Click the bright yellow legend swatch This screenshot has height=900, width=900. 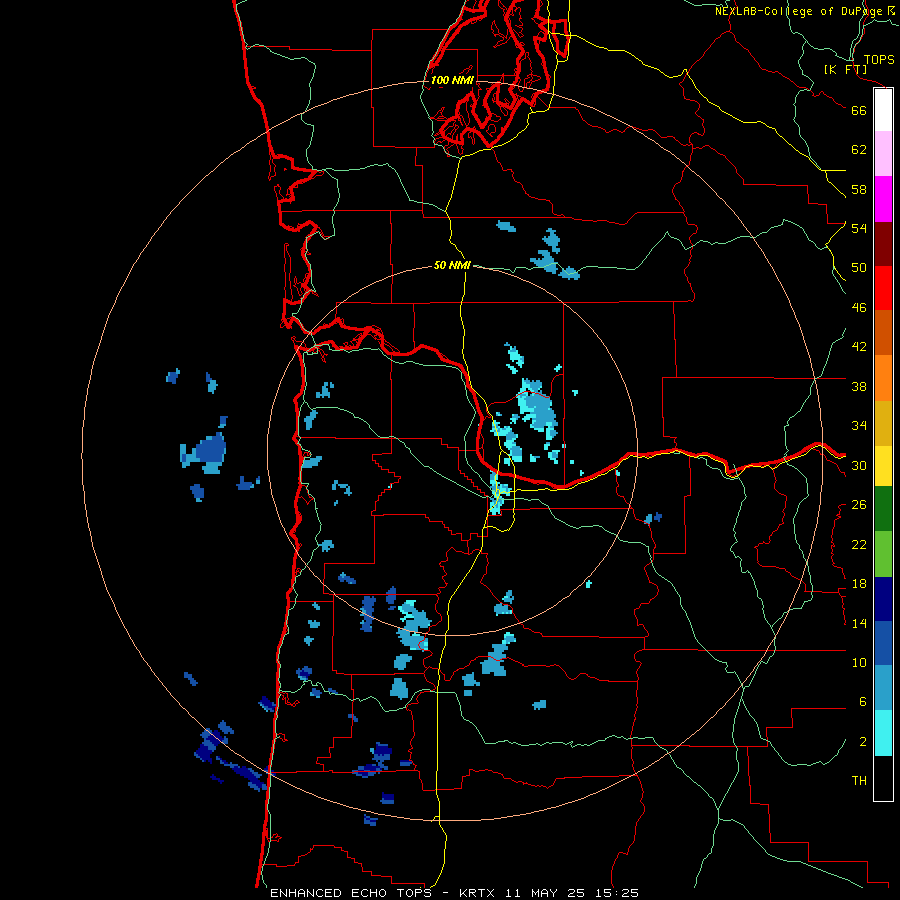(883, 466)
